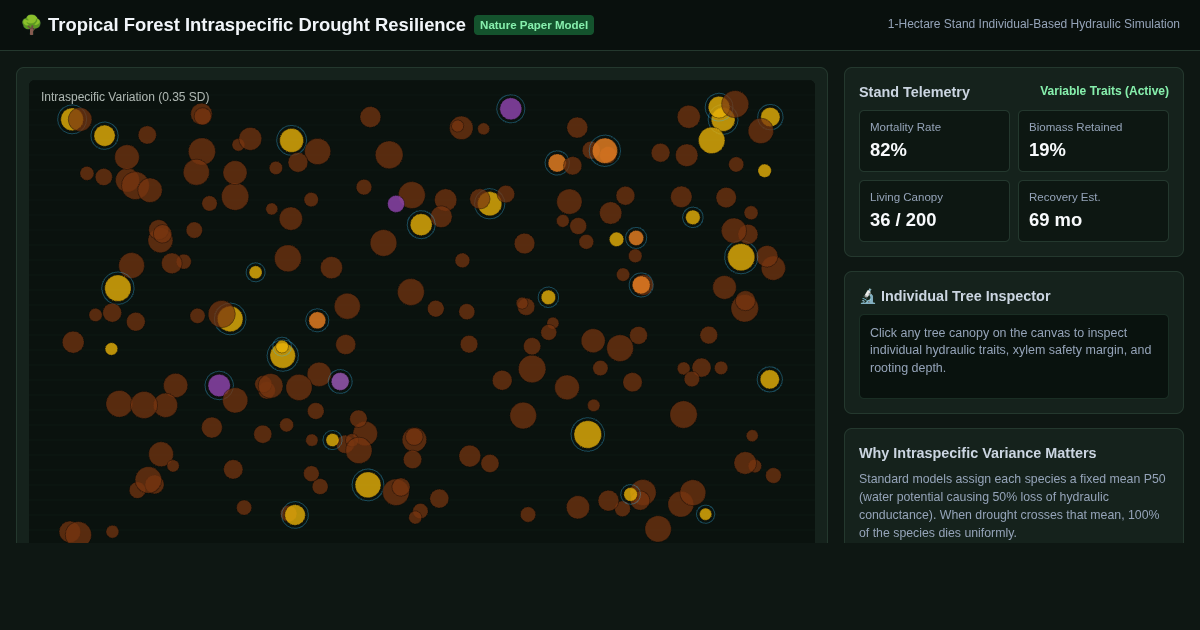Click the Nature Paper Model badge
1200x630 pixels.
(534, 25)
